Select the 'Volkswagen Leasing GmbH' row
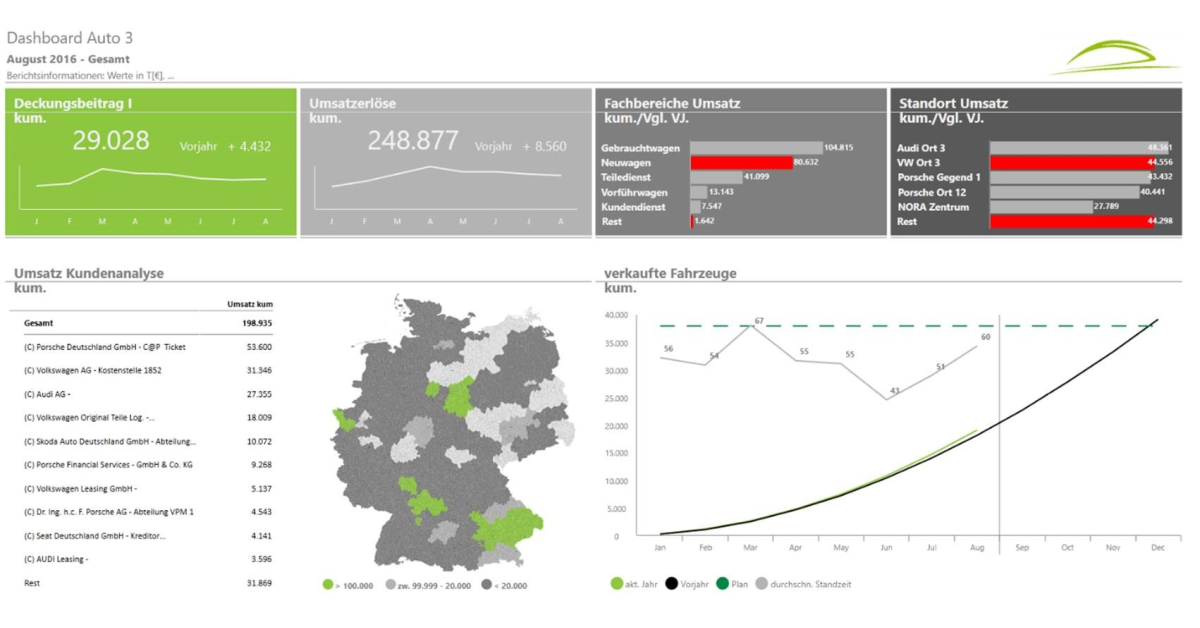The height and width of the screenshot is (628, 1200). [147, 489]
